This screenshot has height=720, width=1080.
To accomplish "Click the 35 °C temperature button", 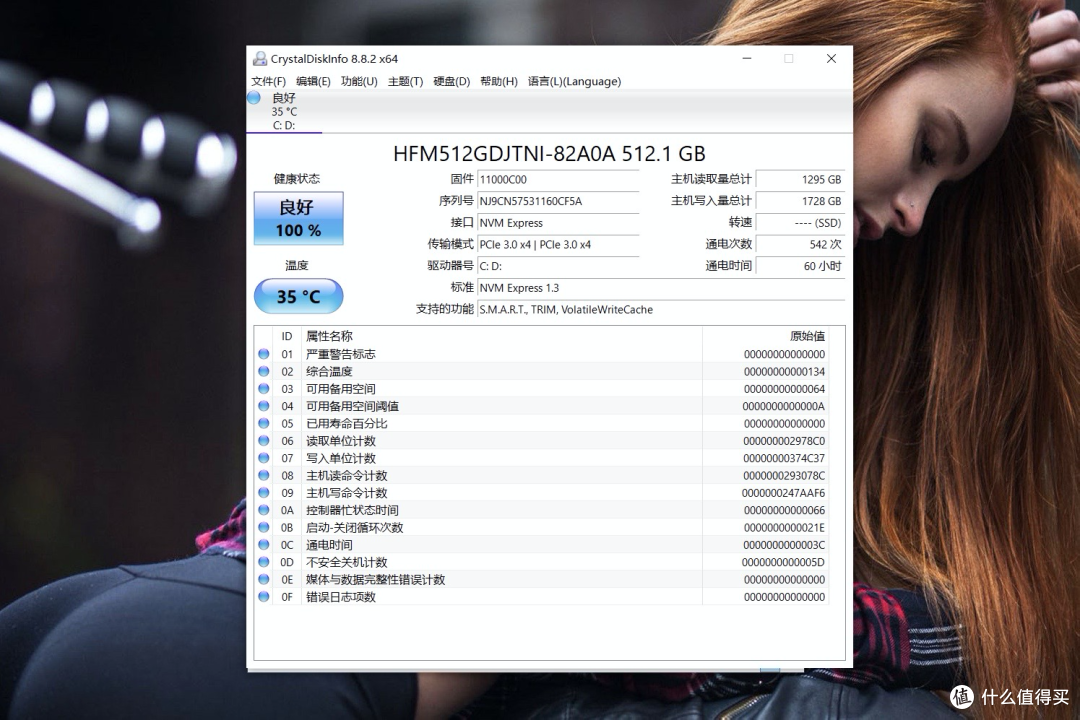I will [x=298, y=296].
